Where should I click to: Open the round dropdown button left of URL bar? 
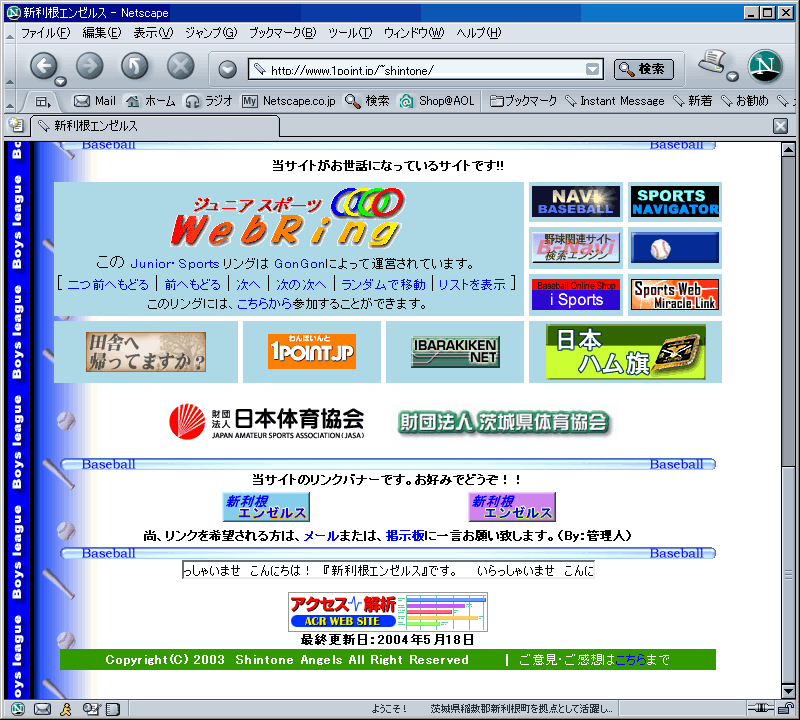point(228,69)
